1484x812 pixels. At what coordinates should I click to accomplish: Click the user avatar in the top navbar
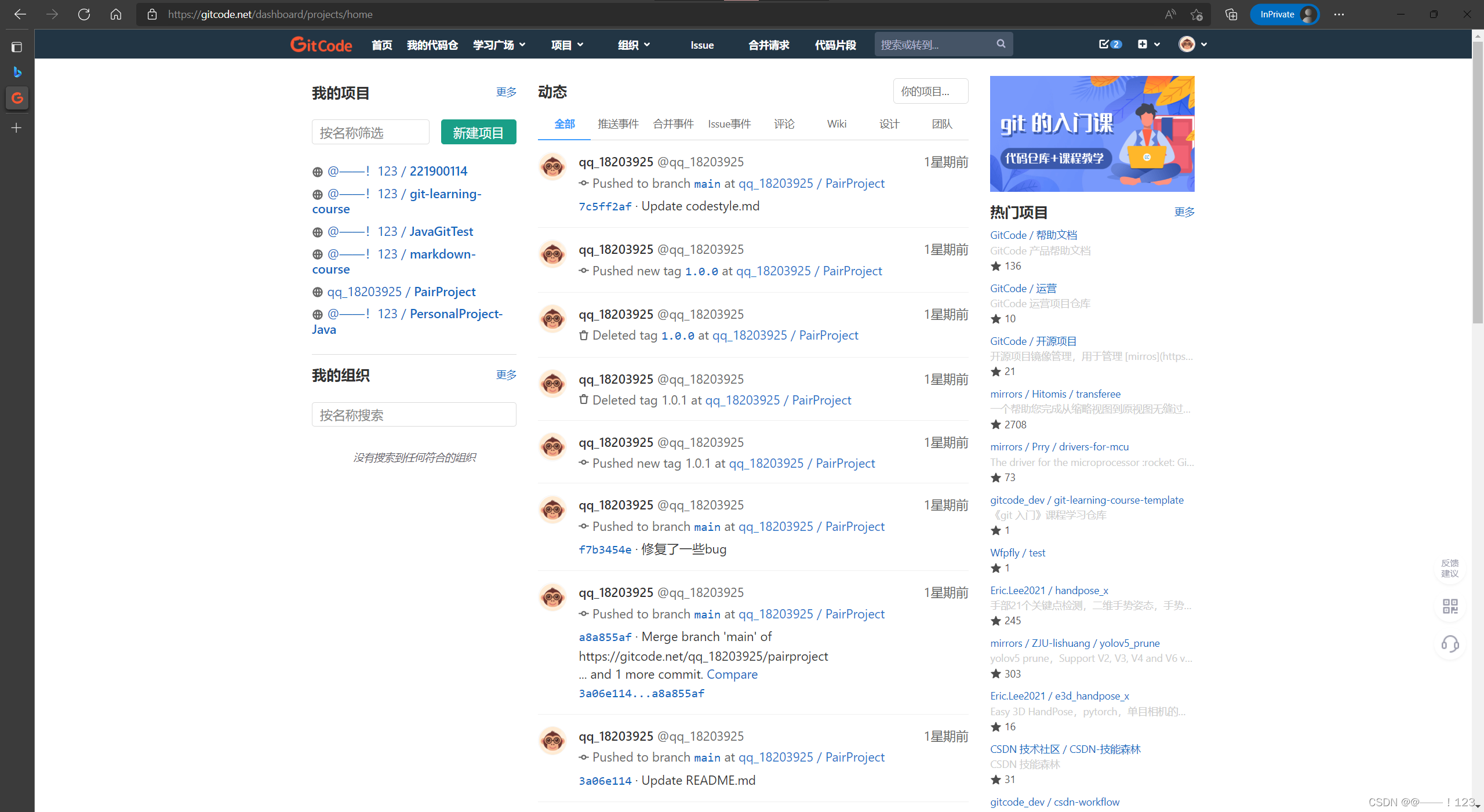pos(1187,44)
